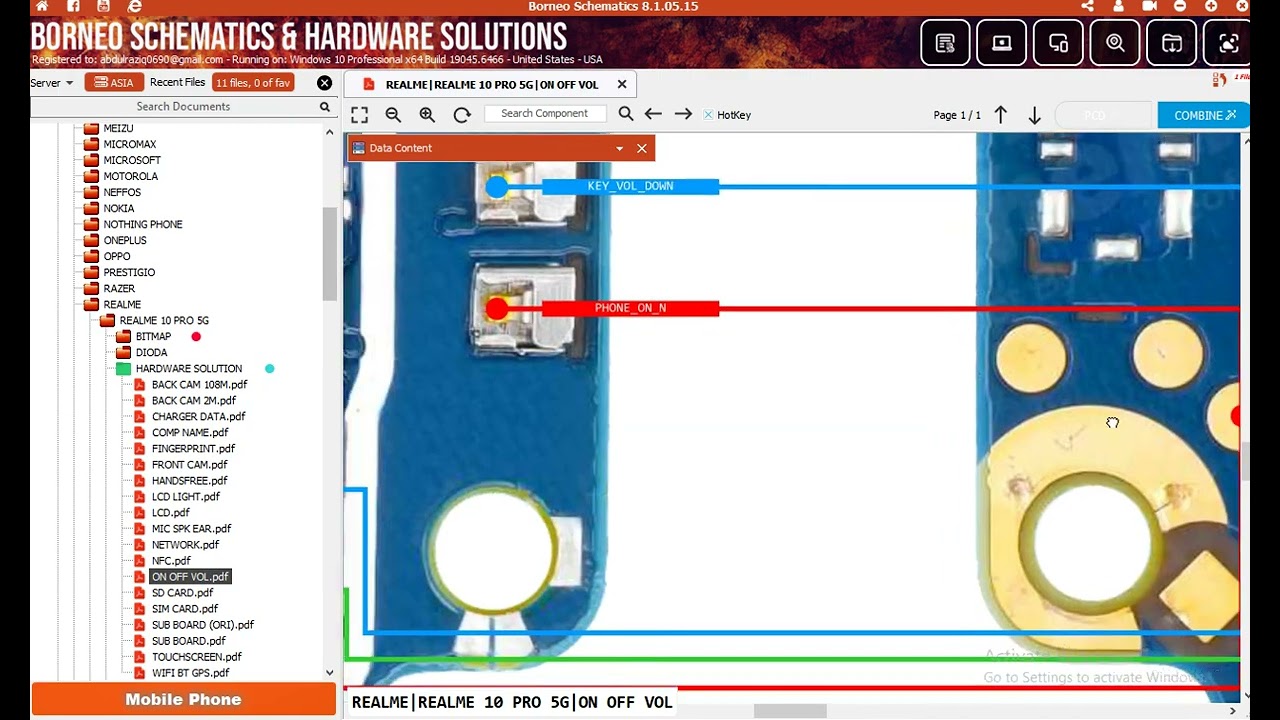Select the KEY_VOL_DOWN signal label
The height and width of the screenshot is (720, 1280).
pyautogui.click(x=630, y=186)
